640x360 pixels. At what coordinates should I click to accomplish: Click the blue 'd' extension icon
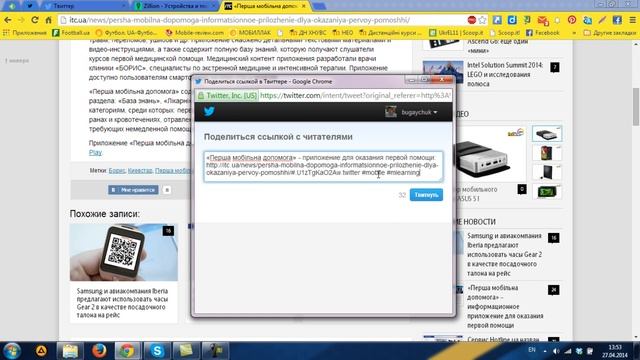click(x=512, y=20)
